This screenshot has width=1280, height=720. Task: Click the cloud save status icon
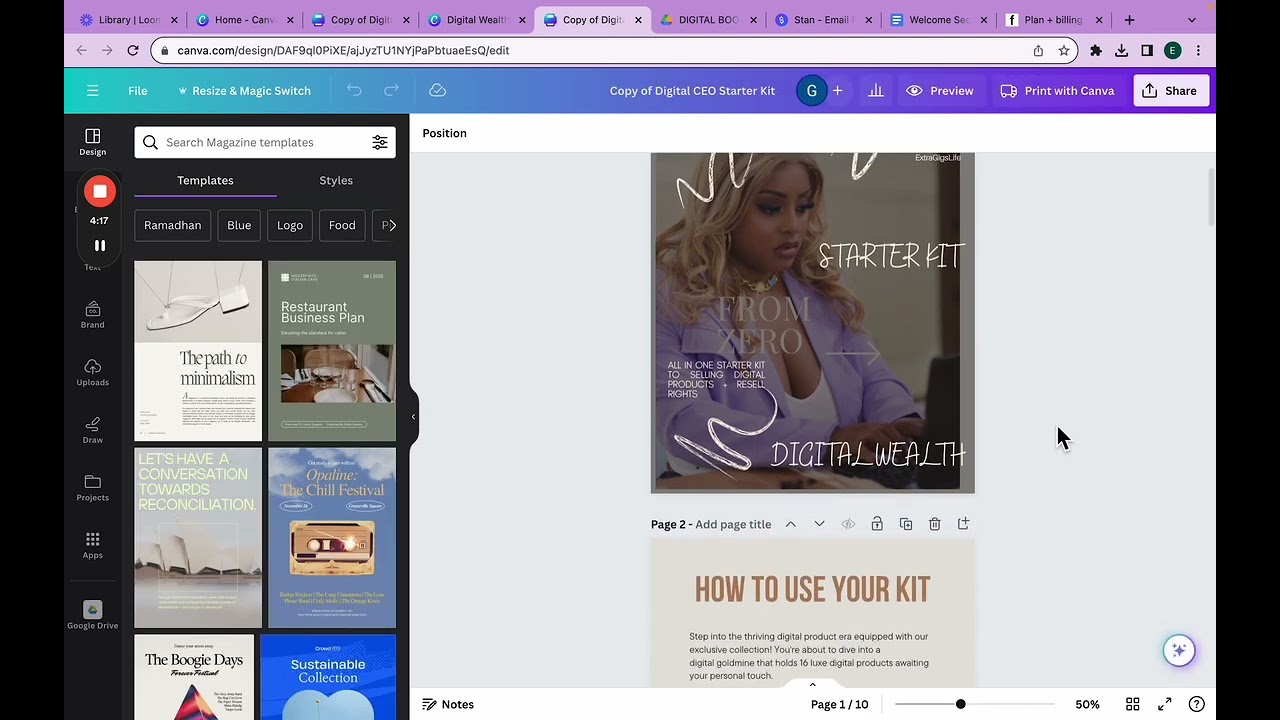437,91
